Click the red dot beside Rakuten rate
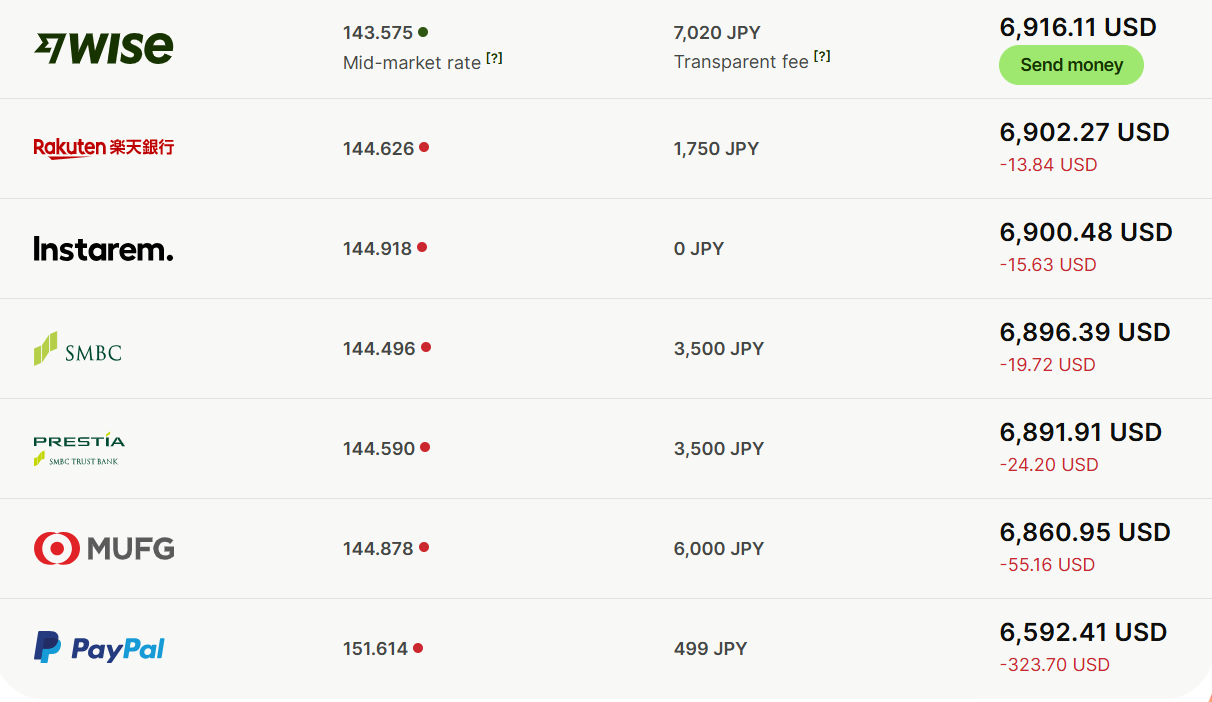Image resolution: width=1212 pixels, height=702 pixels. (424, 147)
